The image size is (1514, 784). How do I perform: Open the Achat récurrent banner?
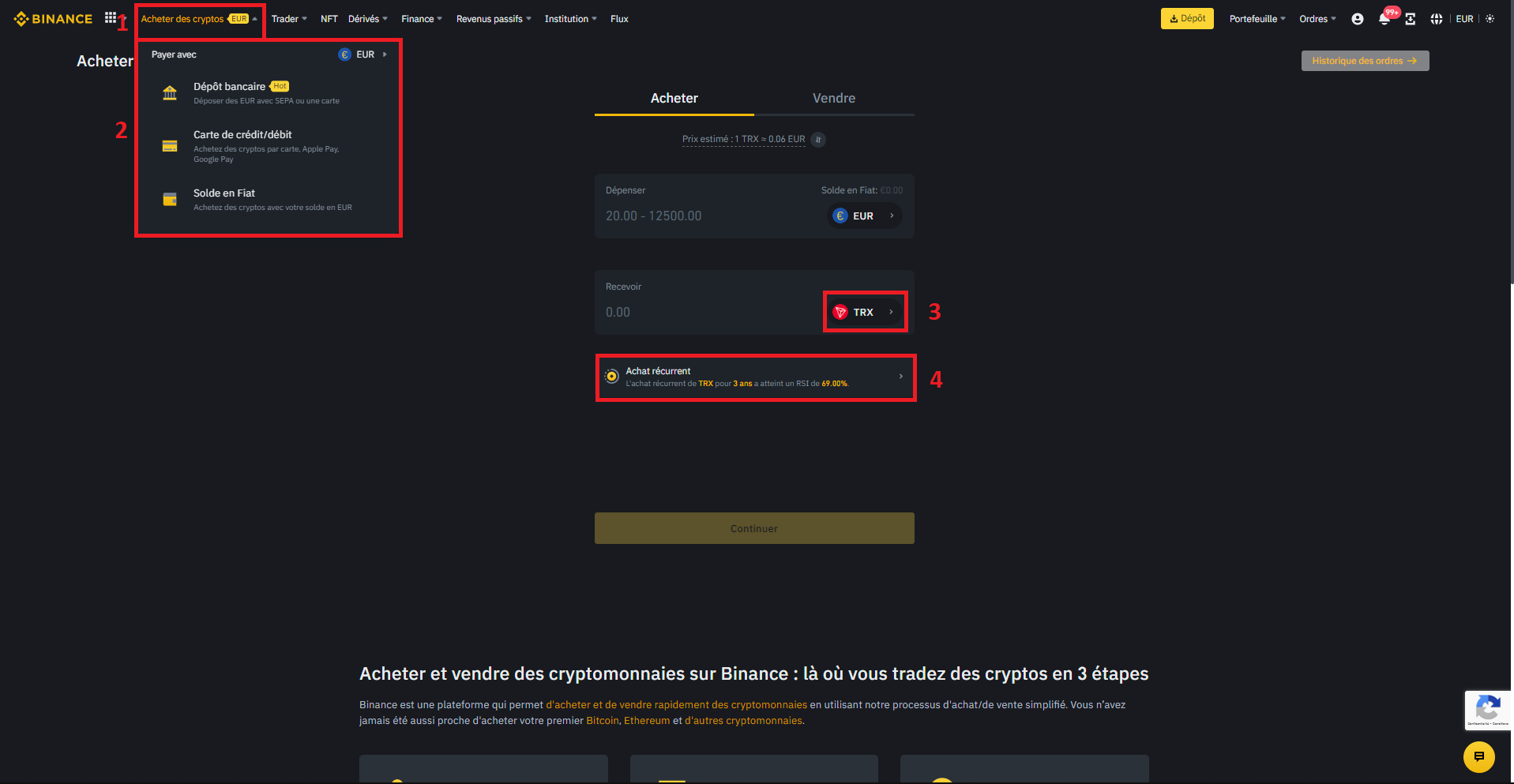pos(755,377)
